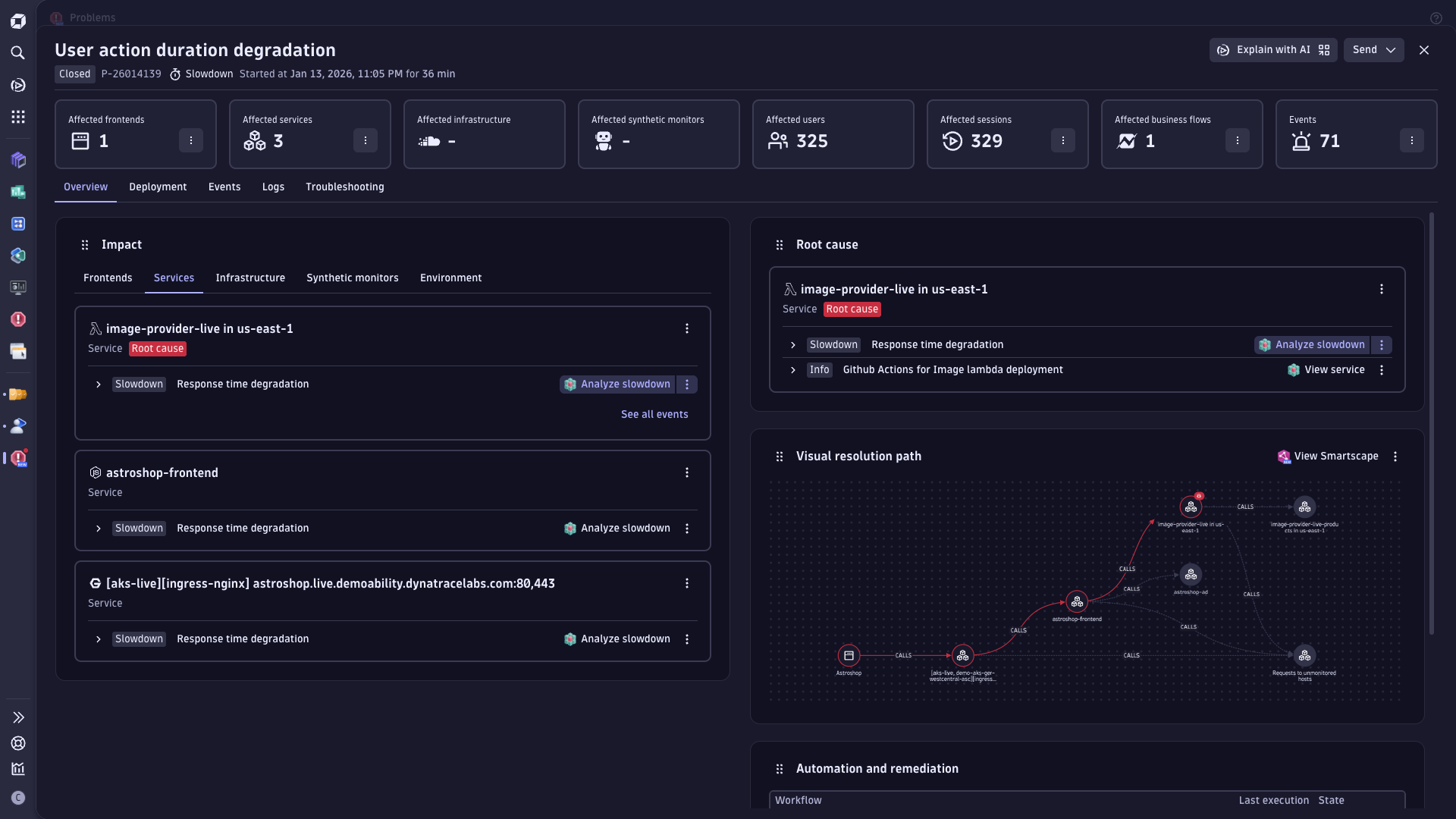Switch to the Troubleshooting tab
This screenshot has width=1456, height=819.
click(x=344, y=187)
